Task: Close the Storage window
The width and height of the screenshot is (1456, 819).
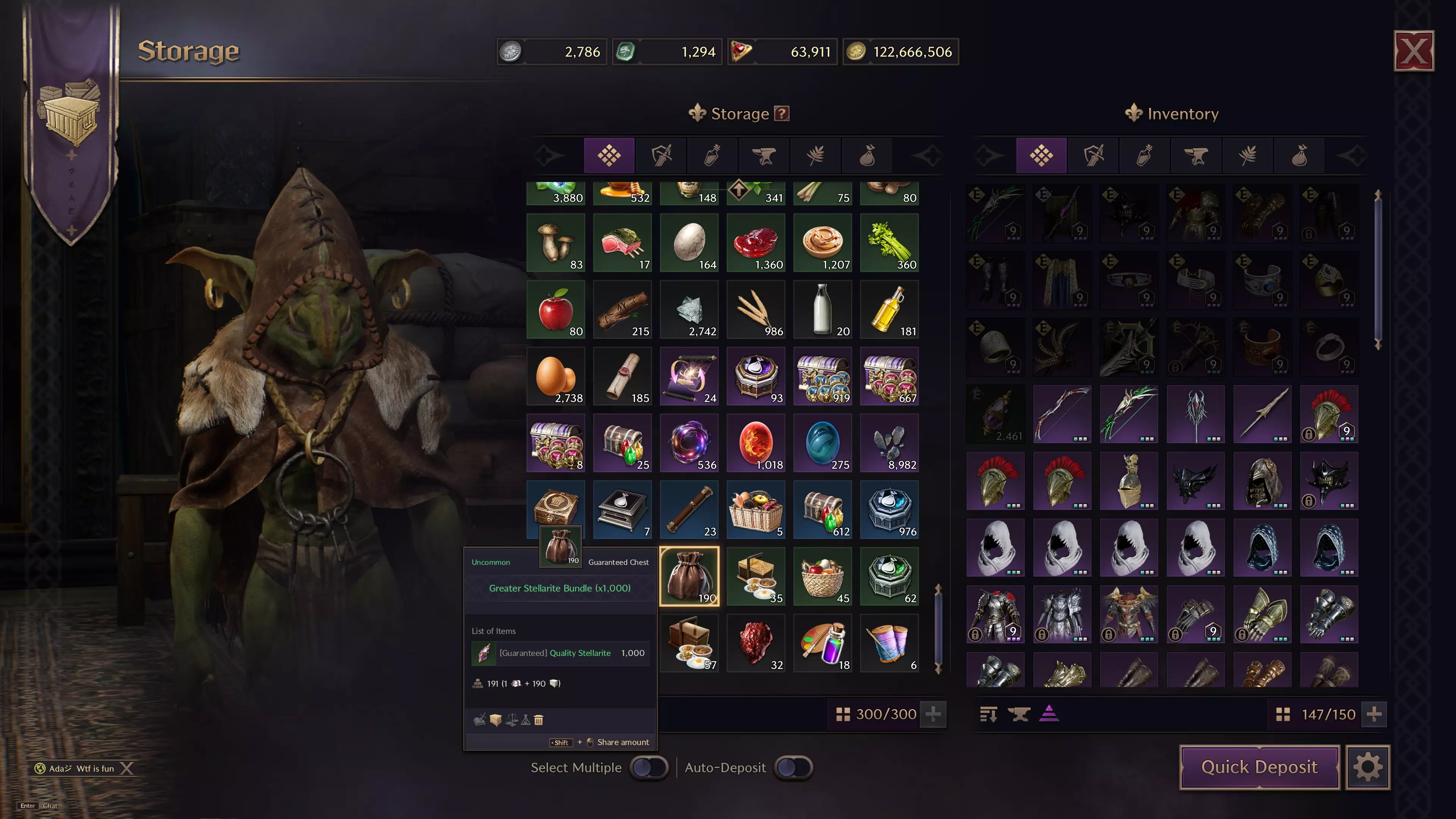Action: [x=1414, y=51]
